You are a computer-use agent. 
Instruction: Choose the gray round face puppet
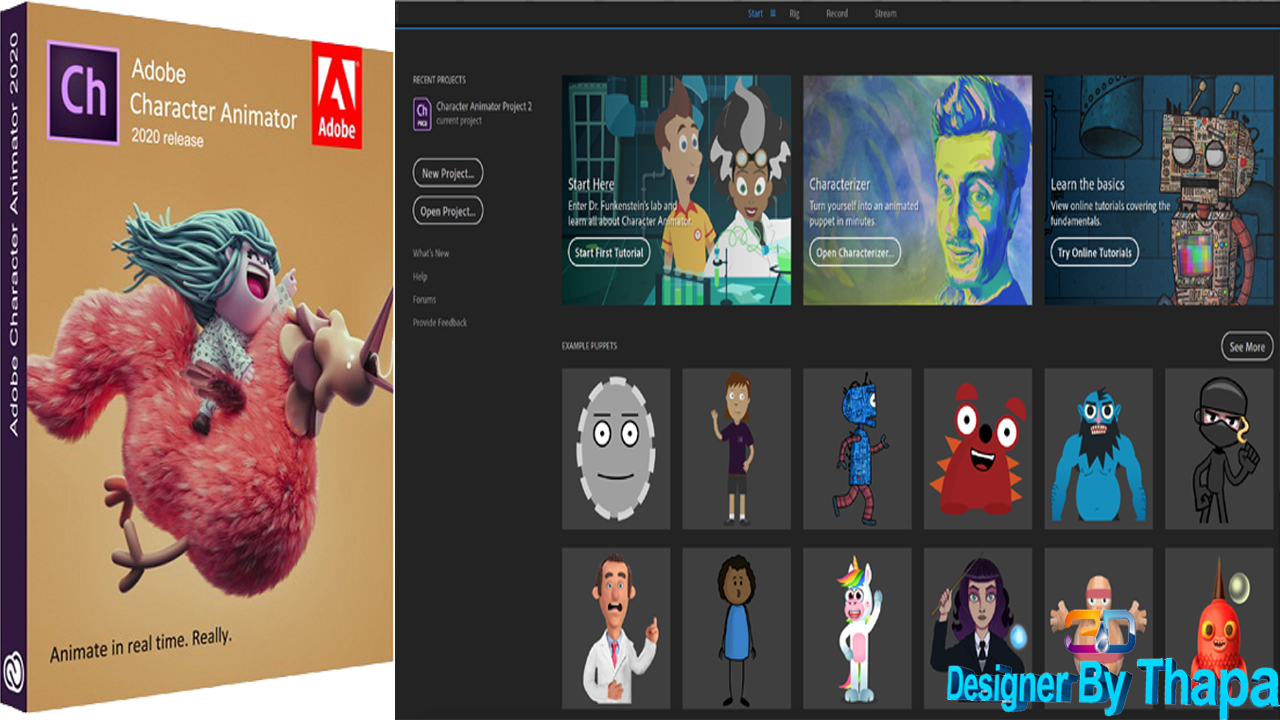point(616,448)
